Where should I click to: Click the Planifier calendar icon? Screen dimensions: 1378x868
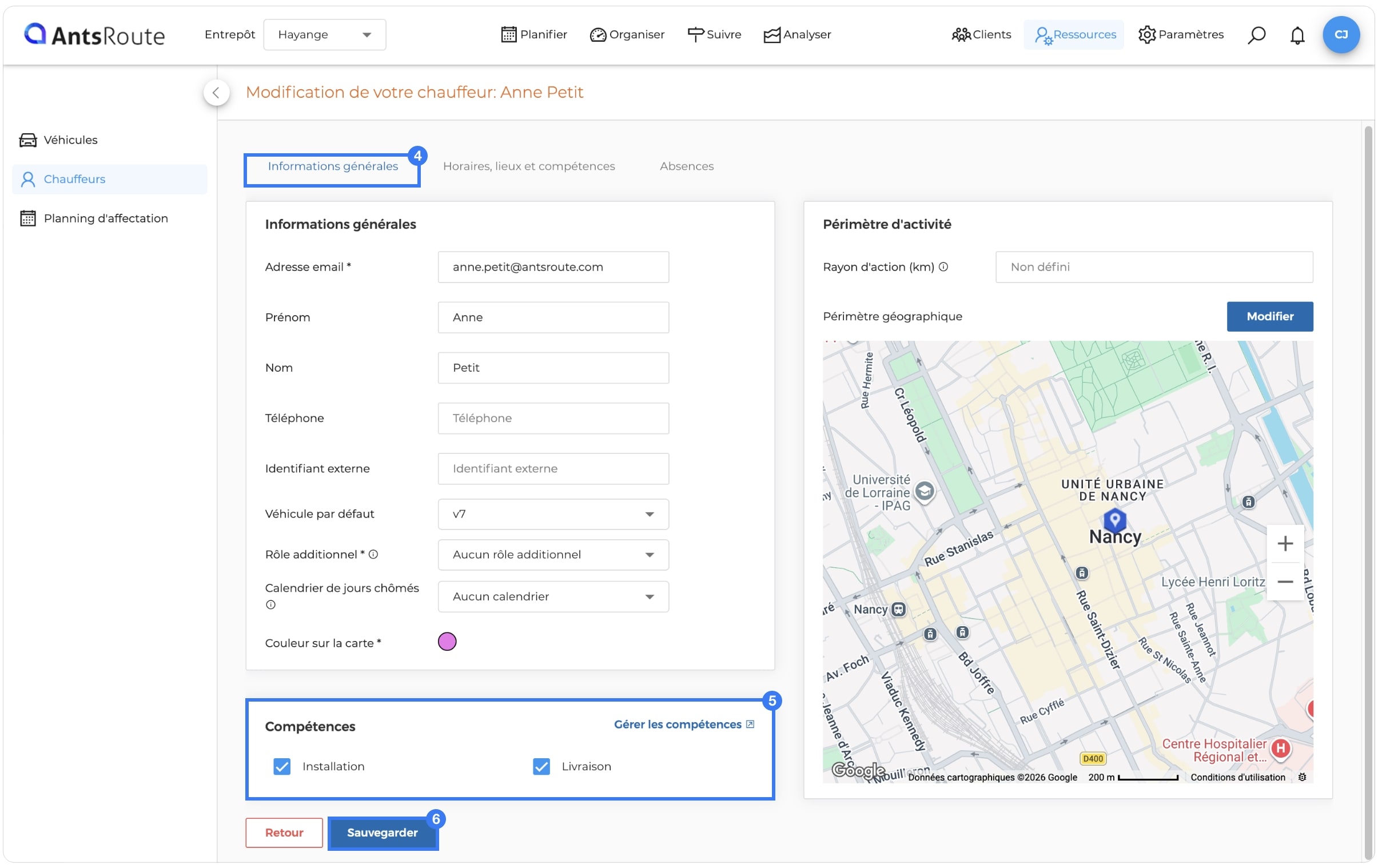coord(509,35)
